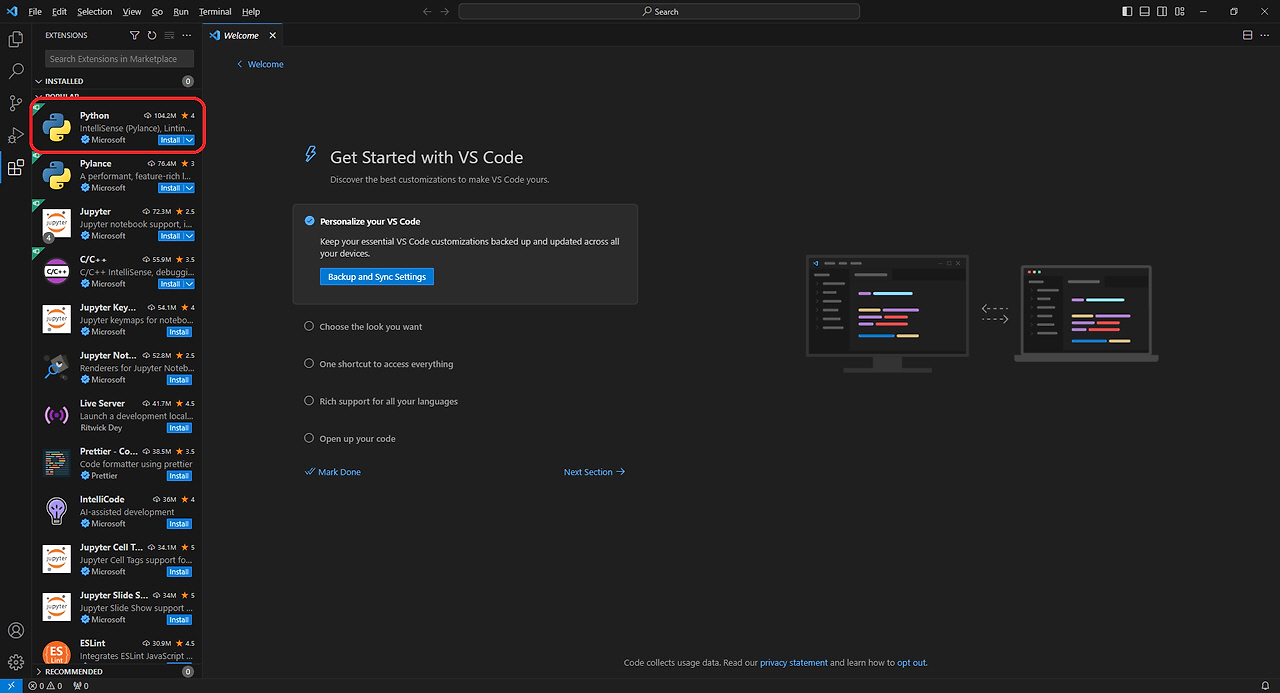
Task: Open the Live Server extension icon
Action: coord(57,415)
